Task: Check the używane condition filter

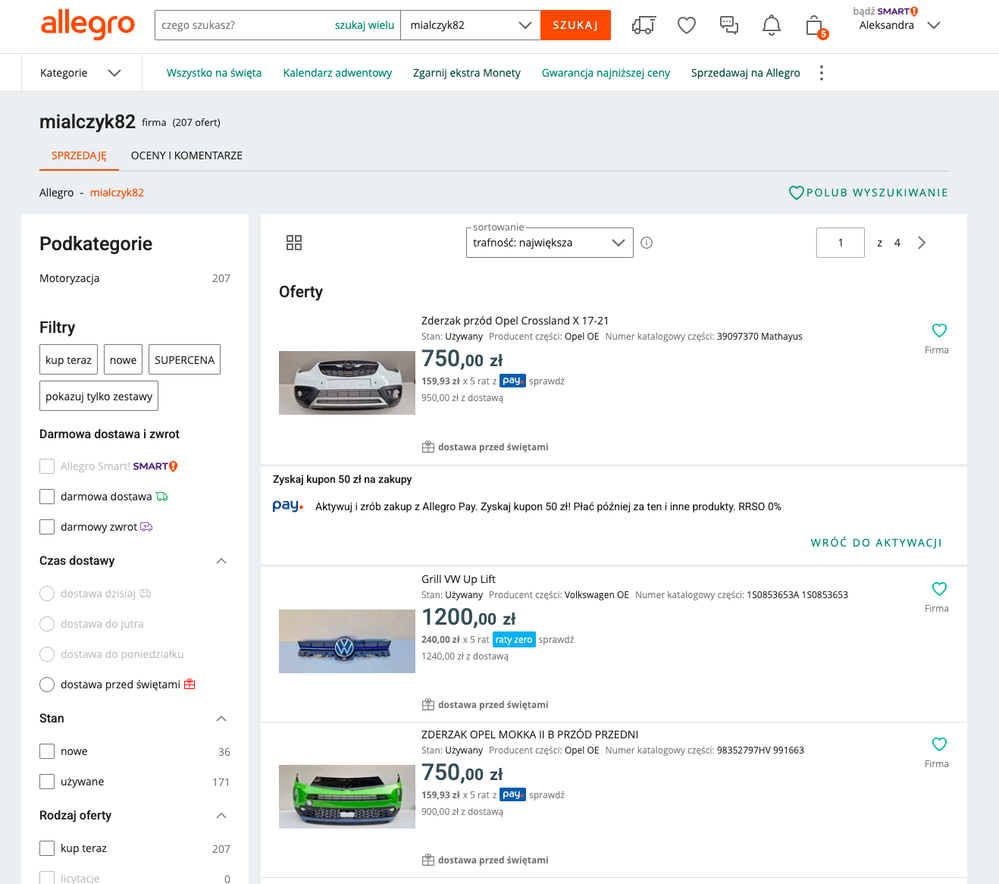Action: (47, 782)
